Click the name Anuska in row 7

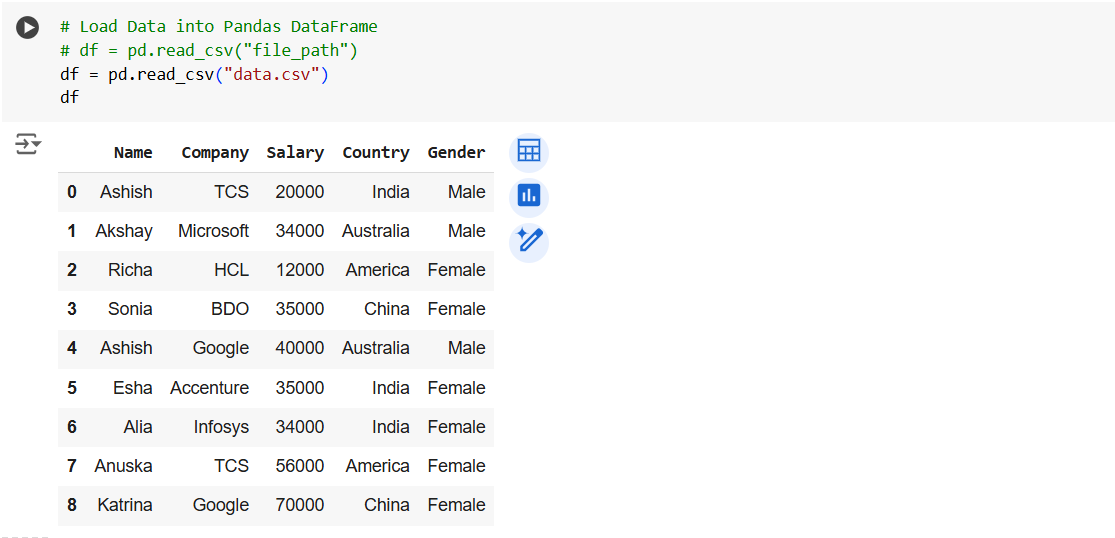tap(123, 466)
